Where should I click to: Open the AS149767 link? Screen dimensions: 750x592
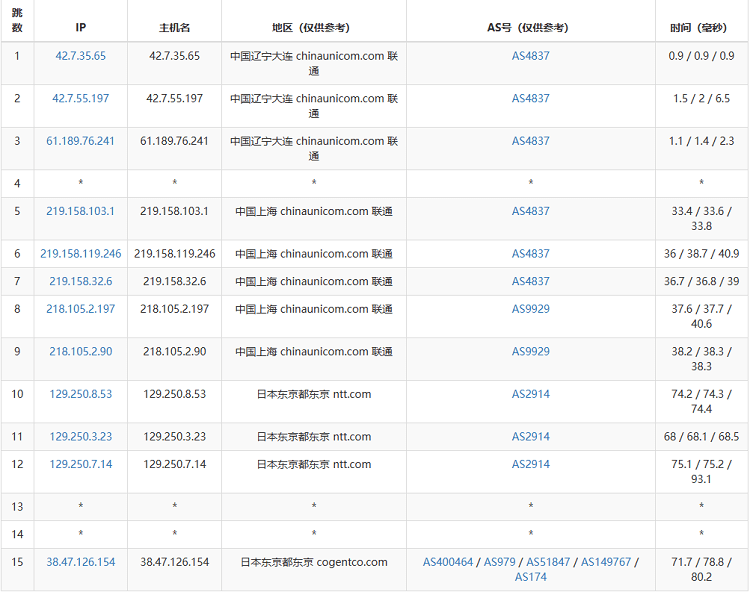606,562
